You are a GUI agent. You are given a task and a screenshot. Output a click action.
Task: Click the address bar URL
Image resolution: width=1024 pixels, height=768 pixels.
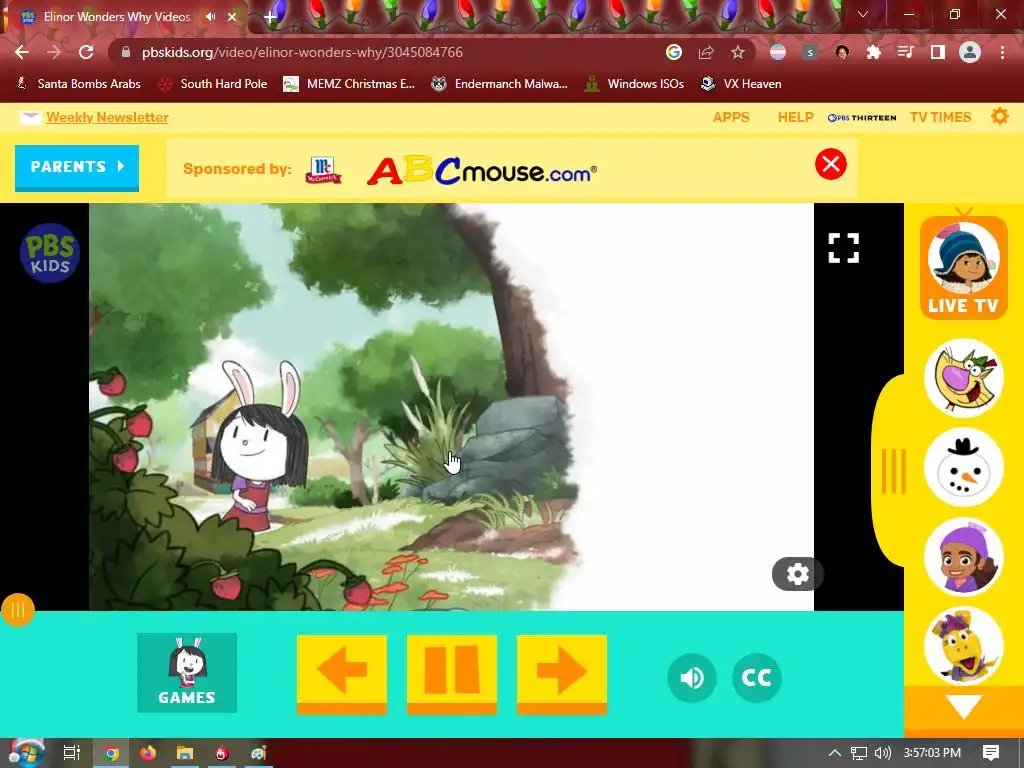point(302,52)
